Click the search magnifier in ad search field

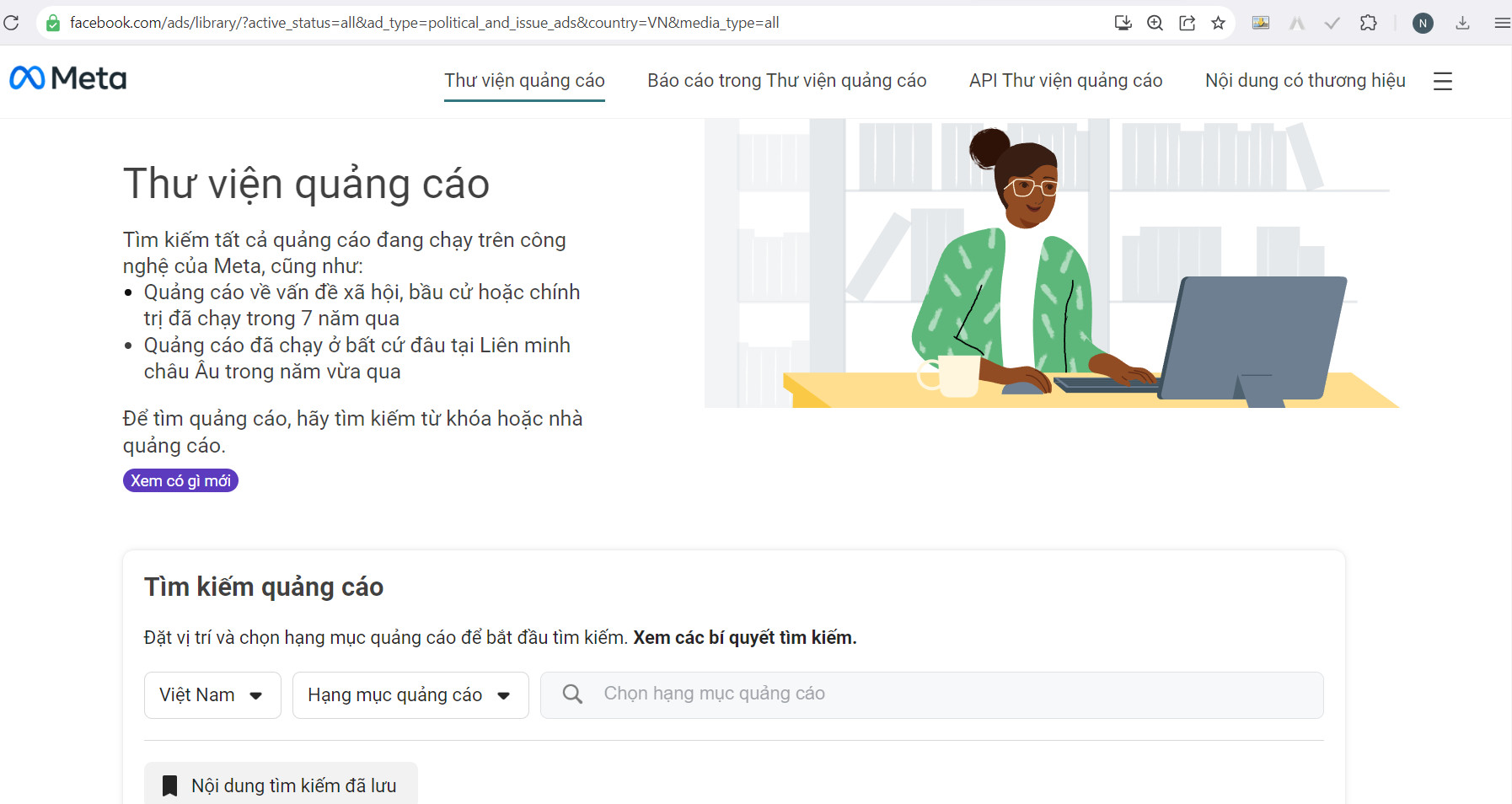click(572, 694)
